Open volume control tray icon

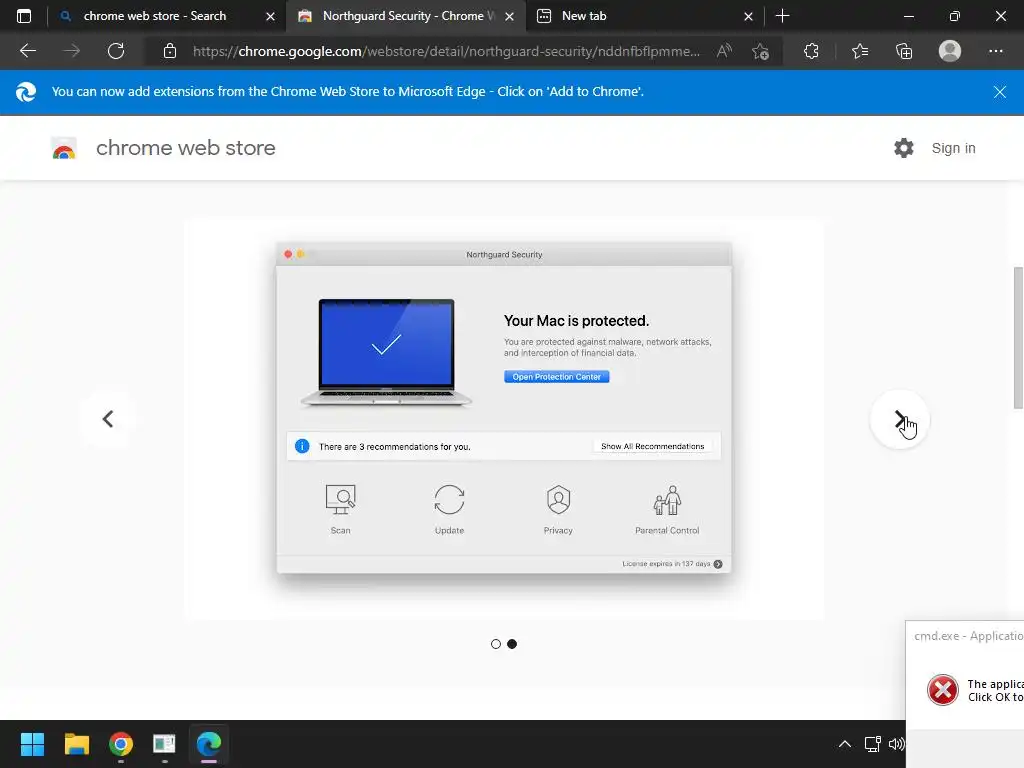(x=896, y=744)
